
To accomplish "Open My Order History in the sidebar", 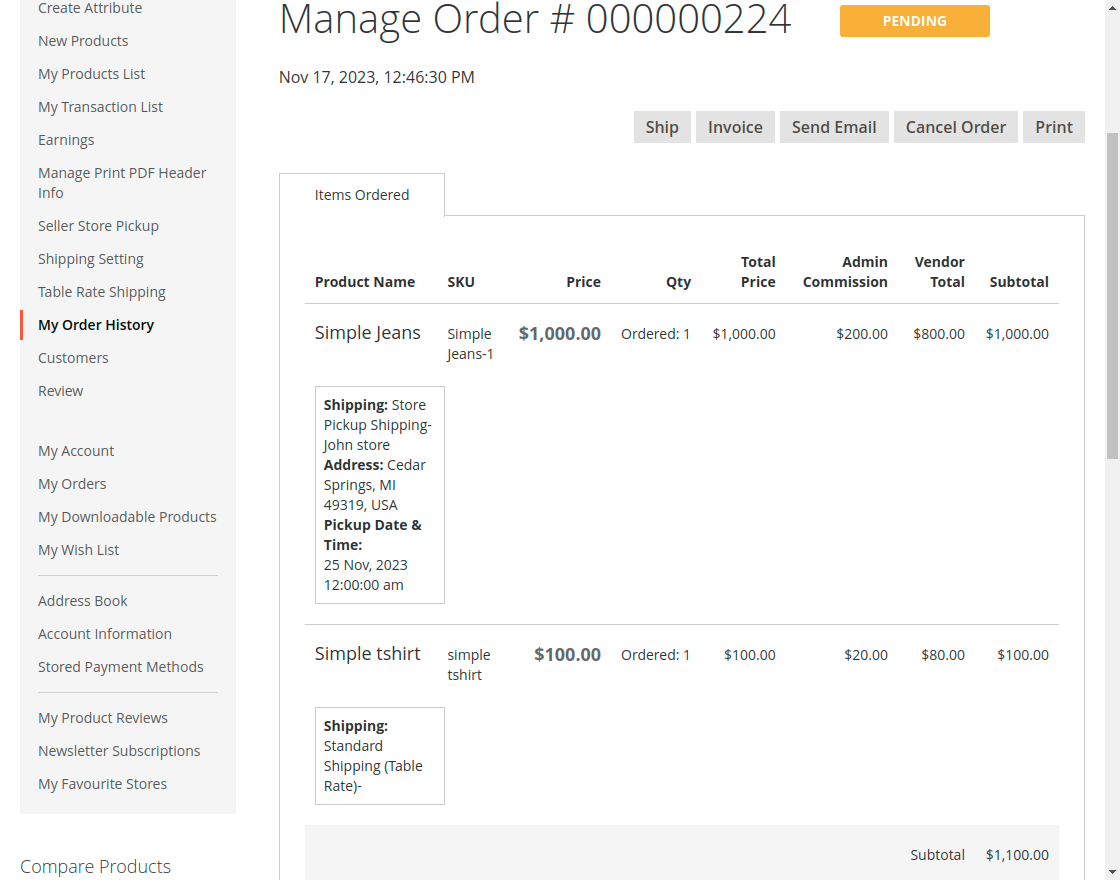I will click(x=95, y=324).
